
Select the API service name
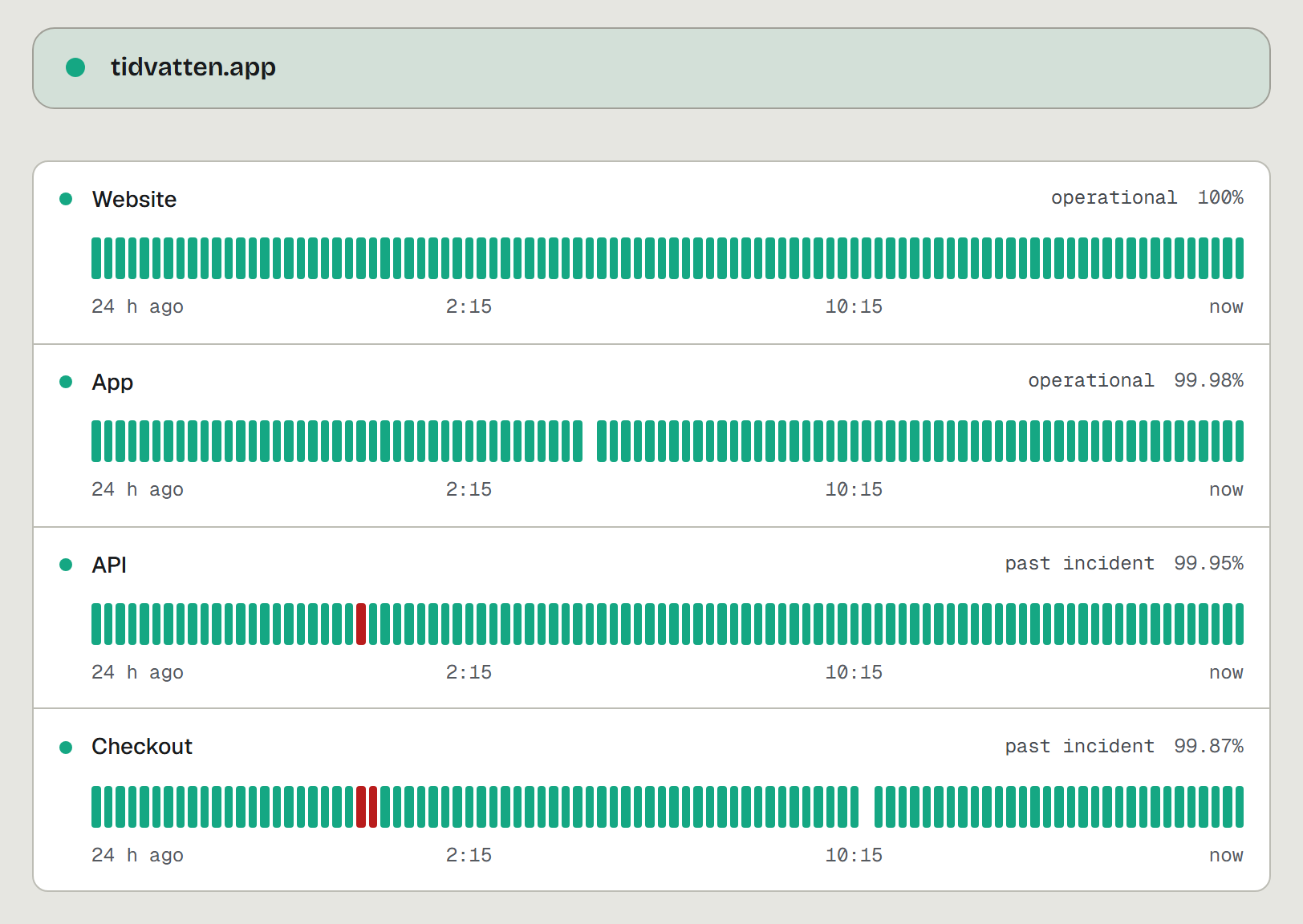click(x=109, y=565)
